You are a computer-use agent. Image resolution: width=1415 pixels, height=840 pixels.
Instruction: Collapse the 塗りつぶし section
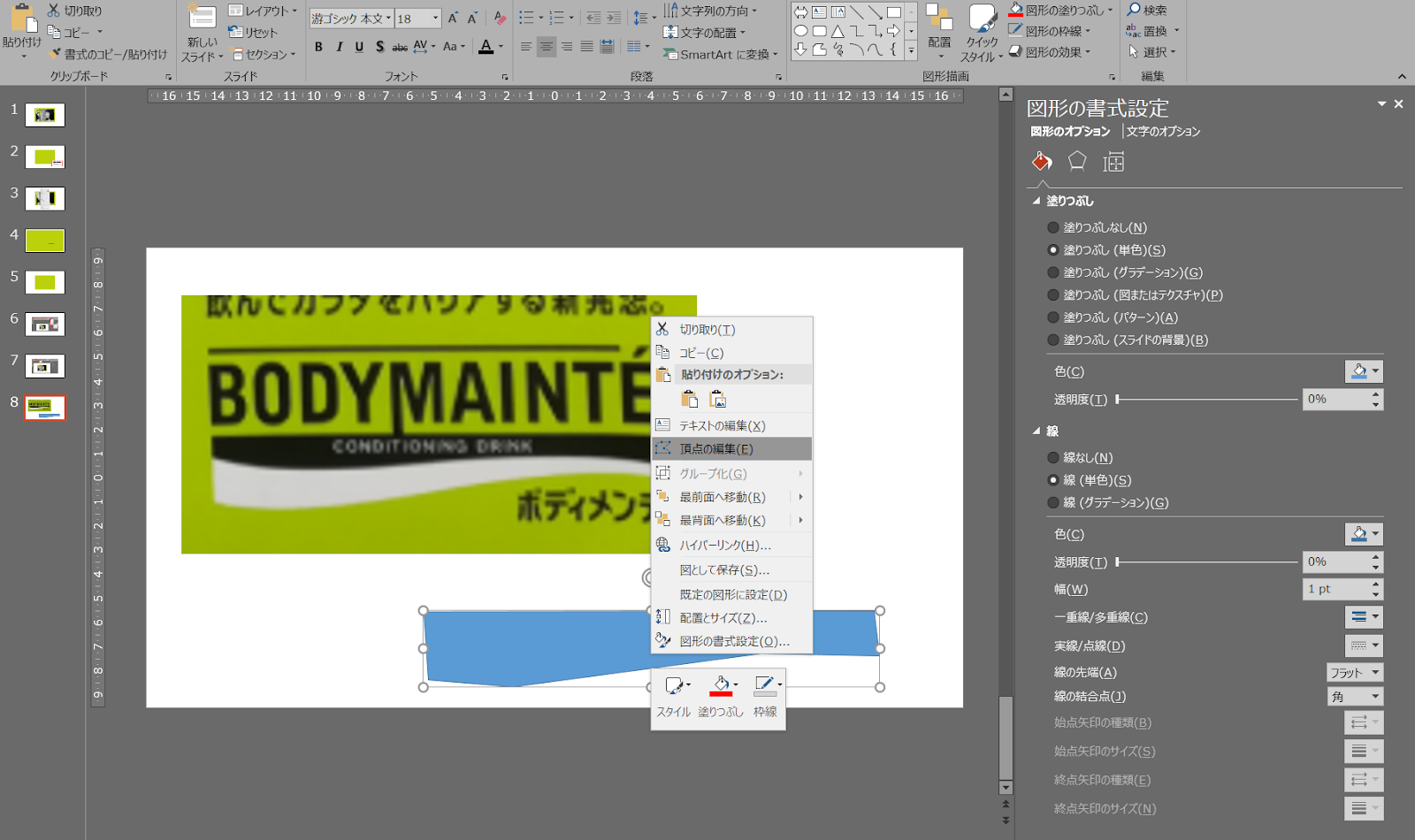coord(1036,201)
